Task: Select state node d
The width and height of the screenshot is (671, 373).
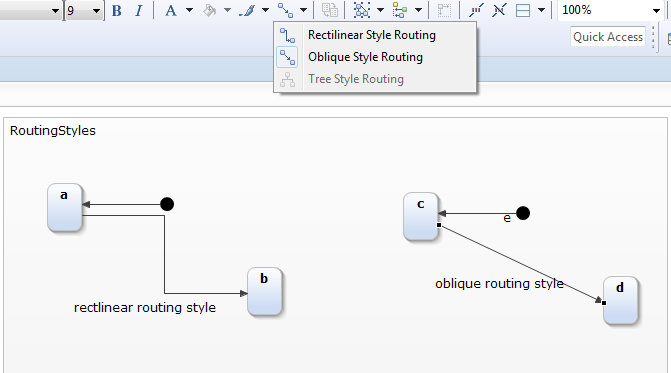Action: (621, 300)
